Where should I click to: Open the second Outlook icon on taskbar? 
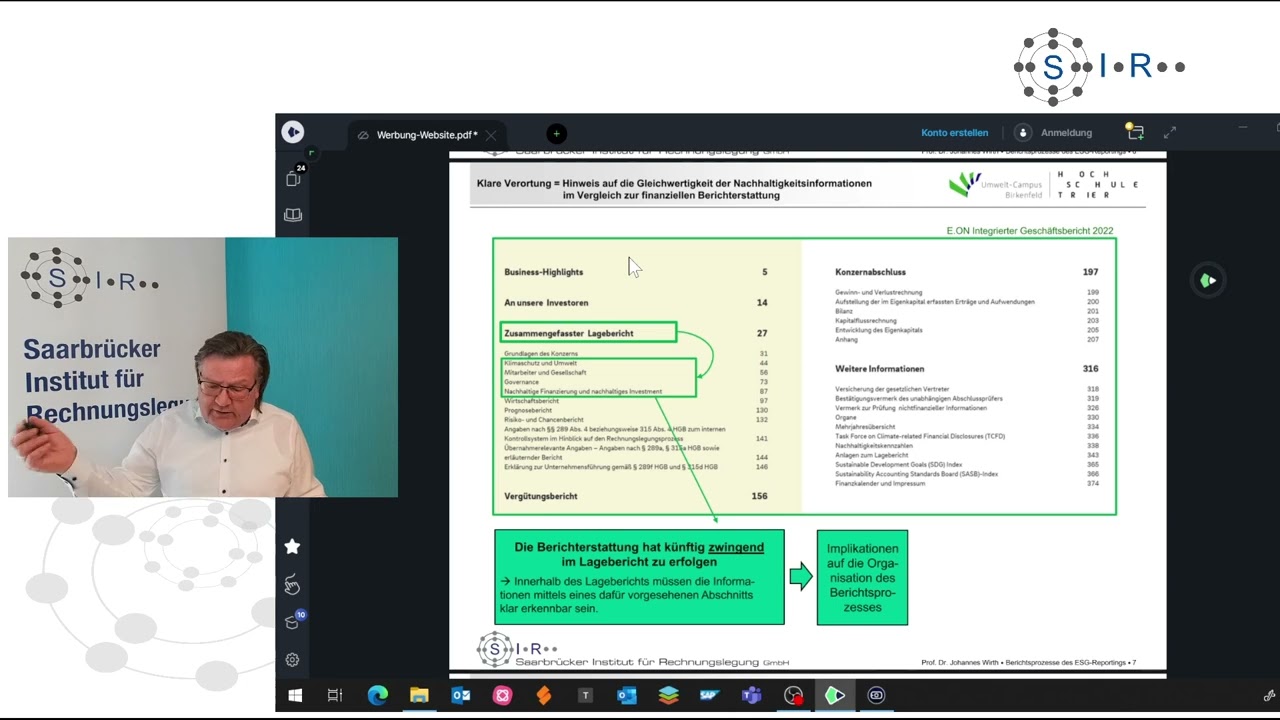(627, 695)
